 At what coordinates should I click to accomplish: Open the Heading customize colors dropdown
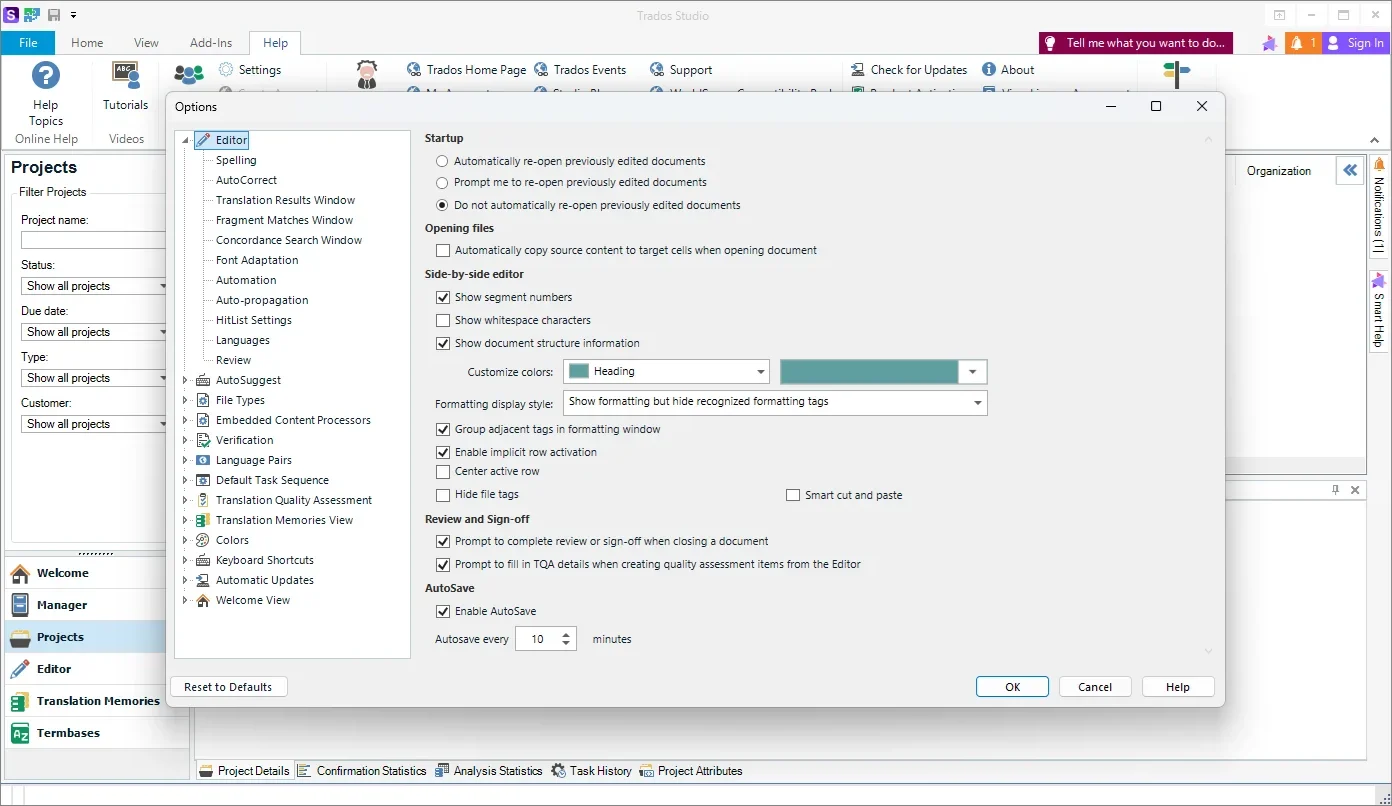(666, 371)
